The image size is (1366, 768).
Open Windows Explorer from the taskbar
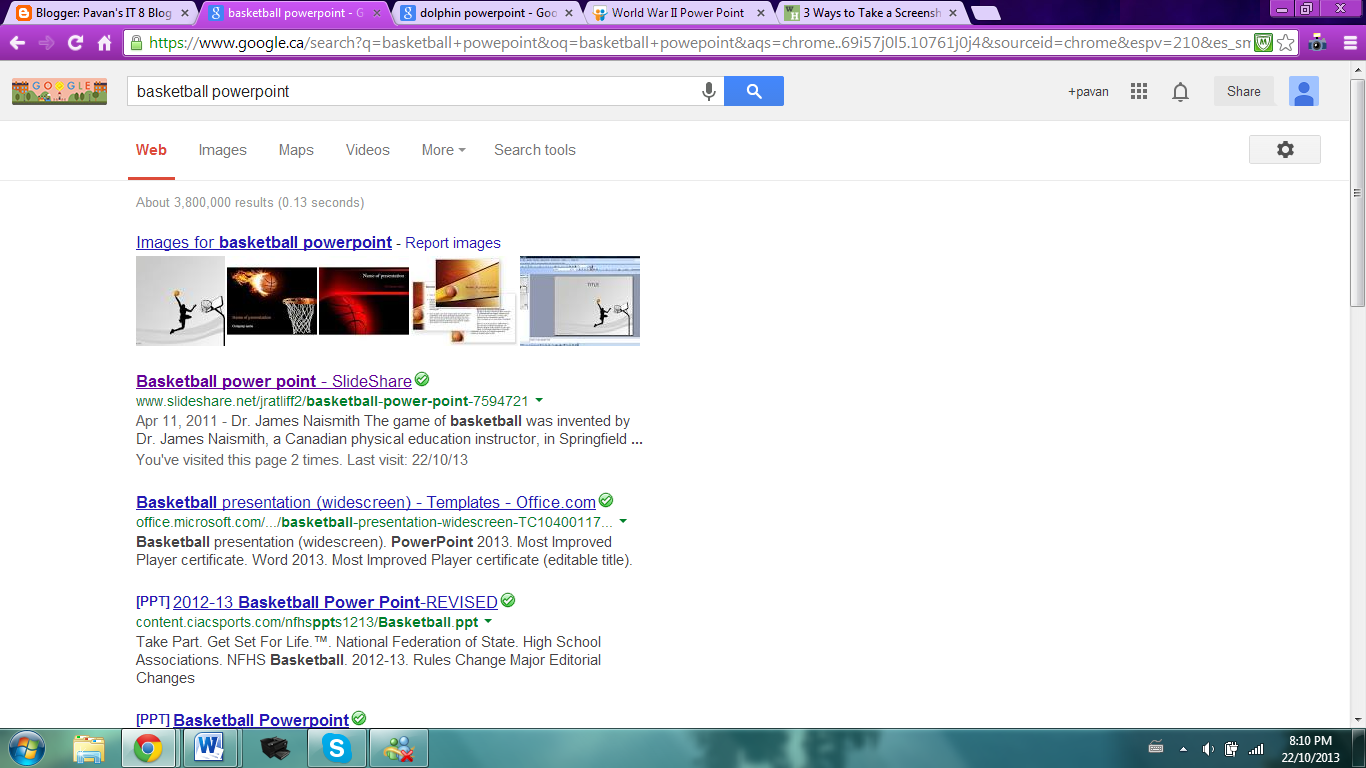pos(89,748)
